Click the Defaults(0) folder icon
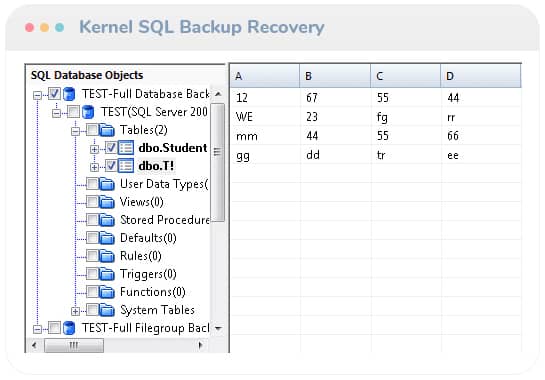This screenshot has width=545, height=380. click(x=107, y=238)
